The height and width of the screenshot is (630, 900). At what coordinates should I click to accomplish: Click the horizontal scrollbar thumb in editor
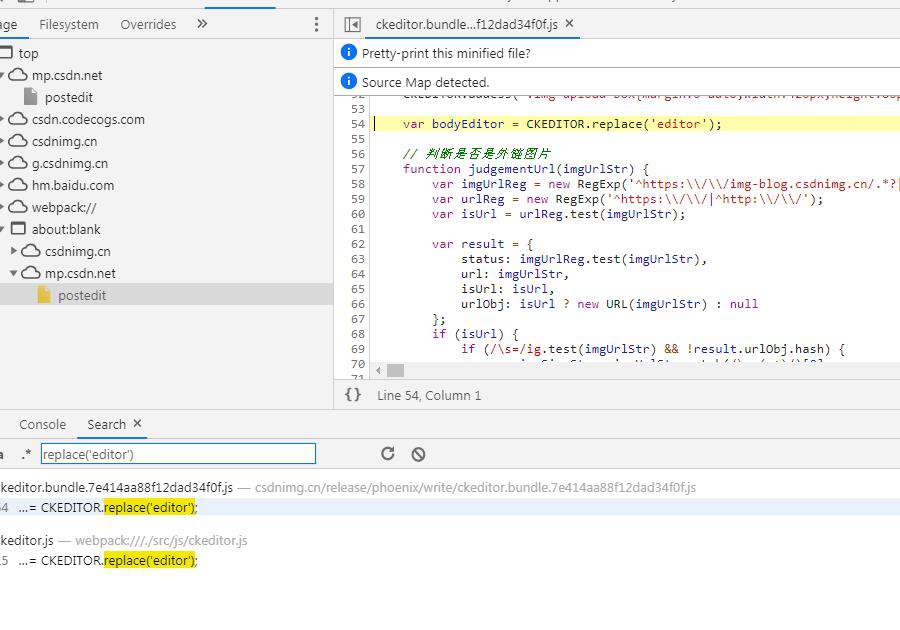pos(395,370)
